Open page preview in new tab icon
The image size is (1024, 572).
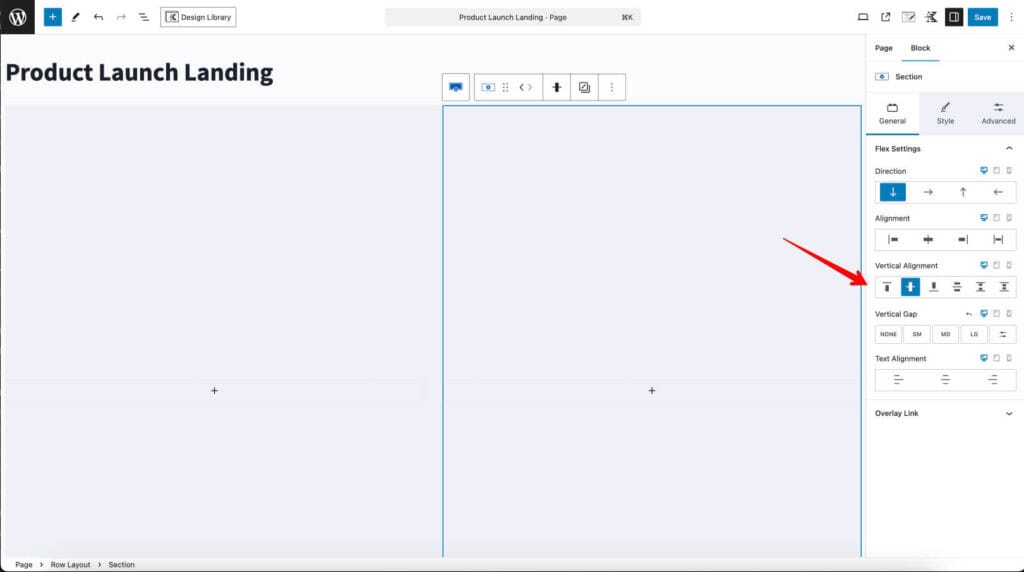tap(885, 17)
